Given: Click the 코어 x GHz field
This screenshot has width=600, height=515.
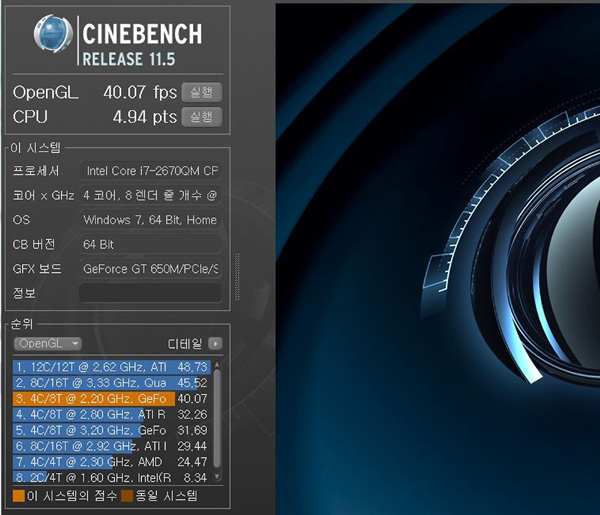Looking at the screenshot, I should pyautogui.click(x=150, y=195).
